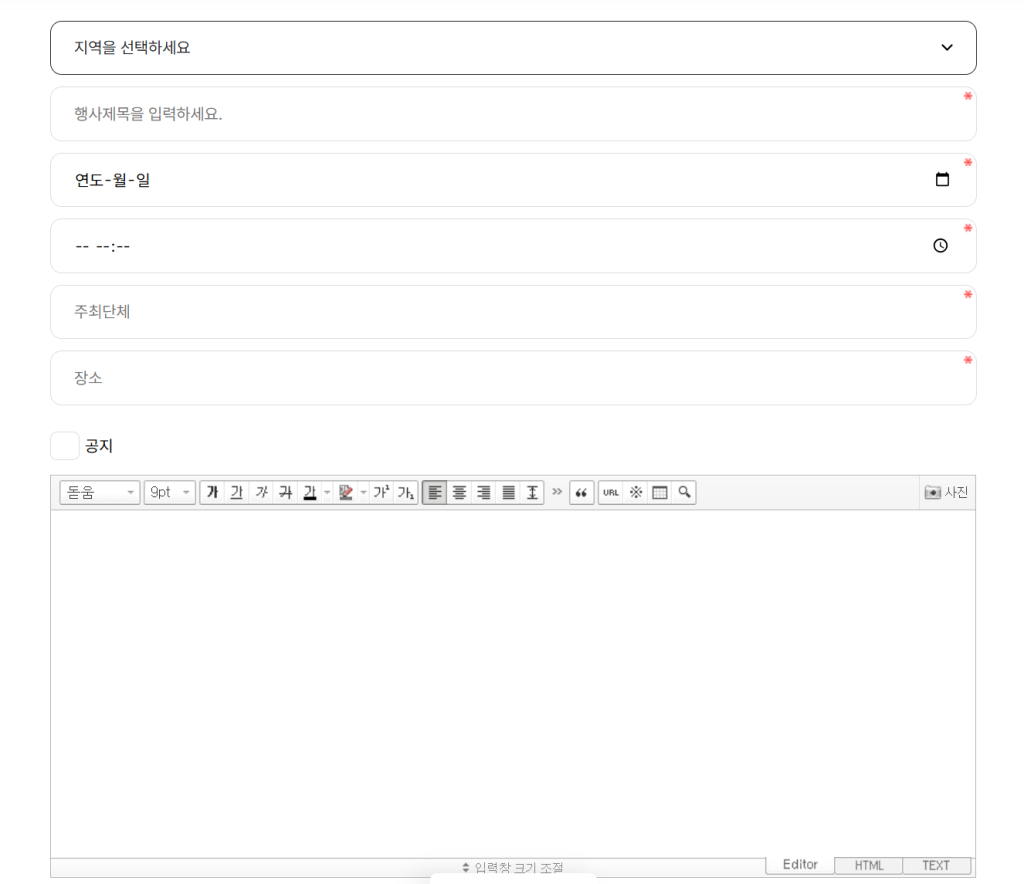Apply superscript formatting
The width and height of the screenshot is (1024, 884).
(381, 492)
